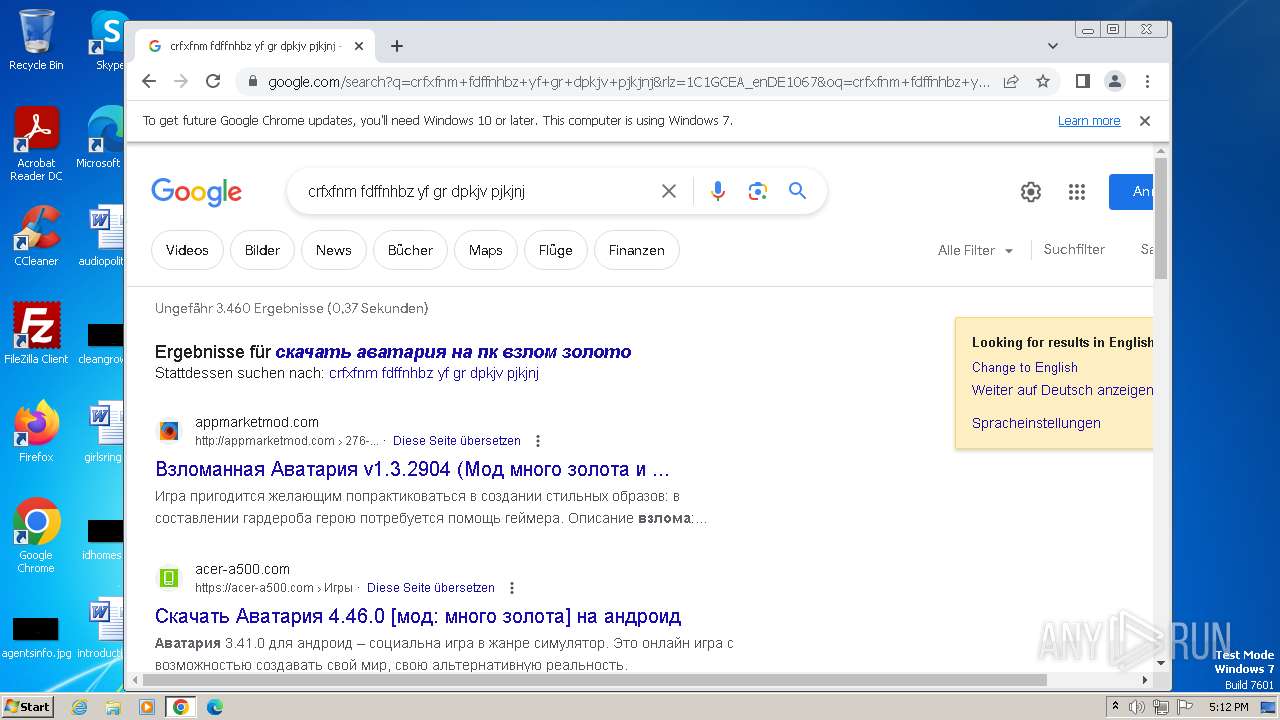1280x720 pixels.
Task: Open more options for appmarketmod.com result
Action: pos(538,441)
